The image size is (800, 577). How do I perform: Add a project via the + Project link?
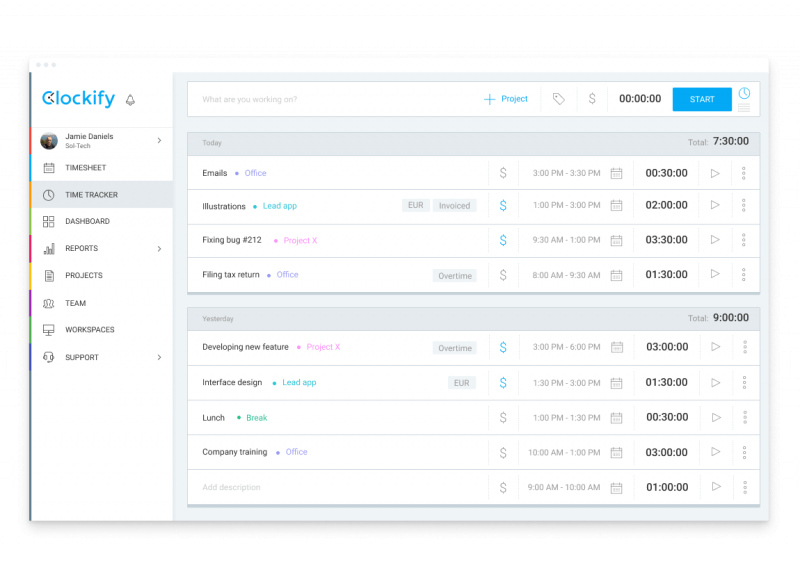coord(506,99)
